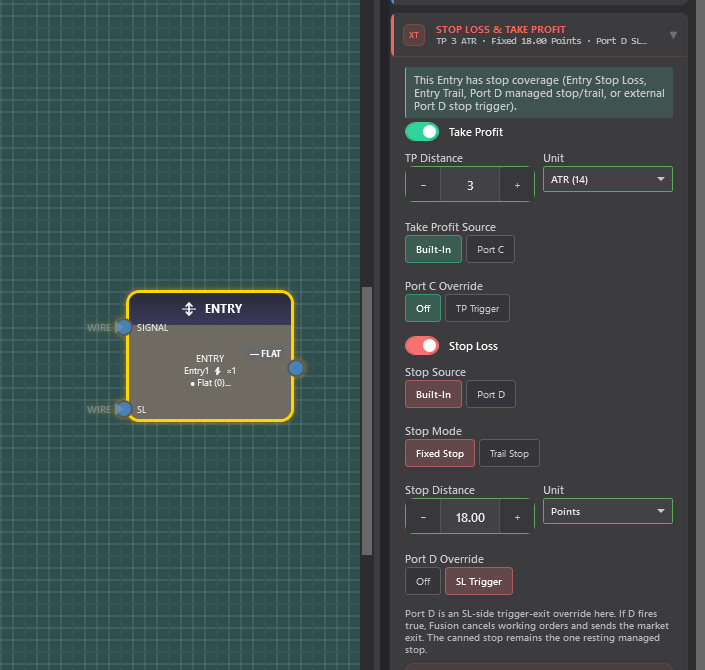Click the TP Distance value field
Image resolution: width=705 pixels, height=670 pixels.
tap(470, 185)
